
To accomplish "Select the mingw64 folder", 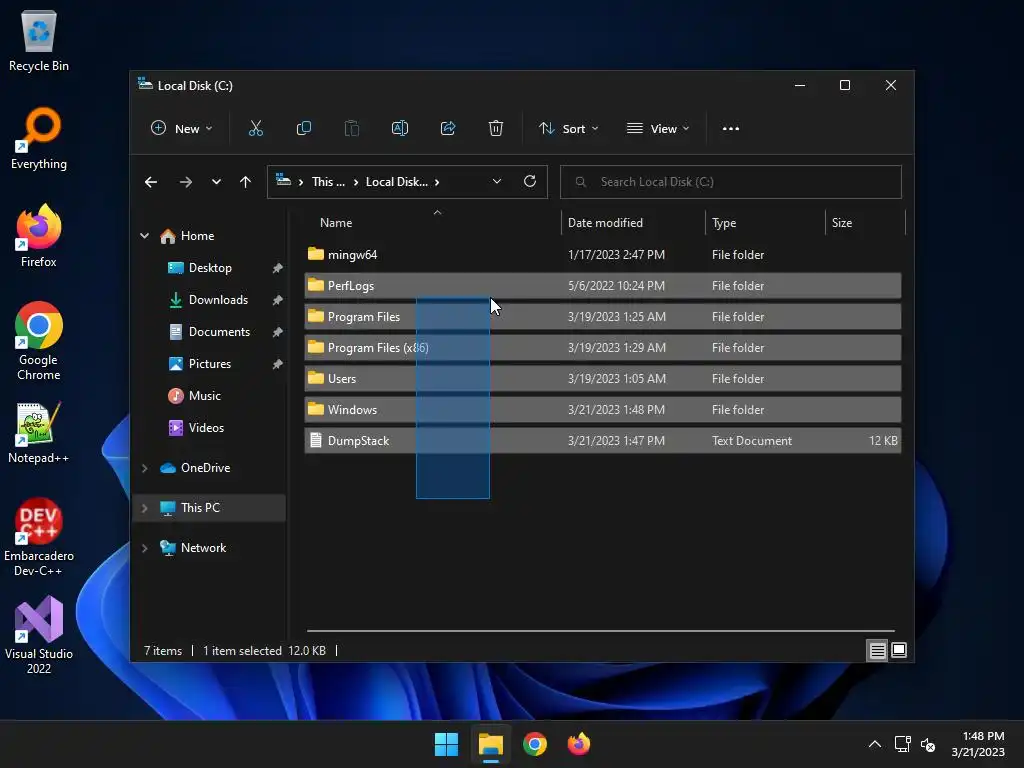I will click(x=603, y=255).
